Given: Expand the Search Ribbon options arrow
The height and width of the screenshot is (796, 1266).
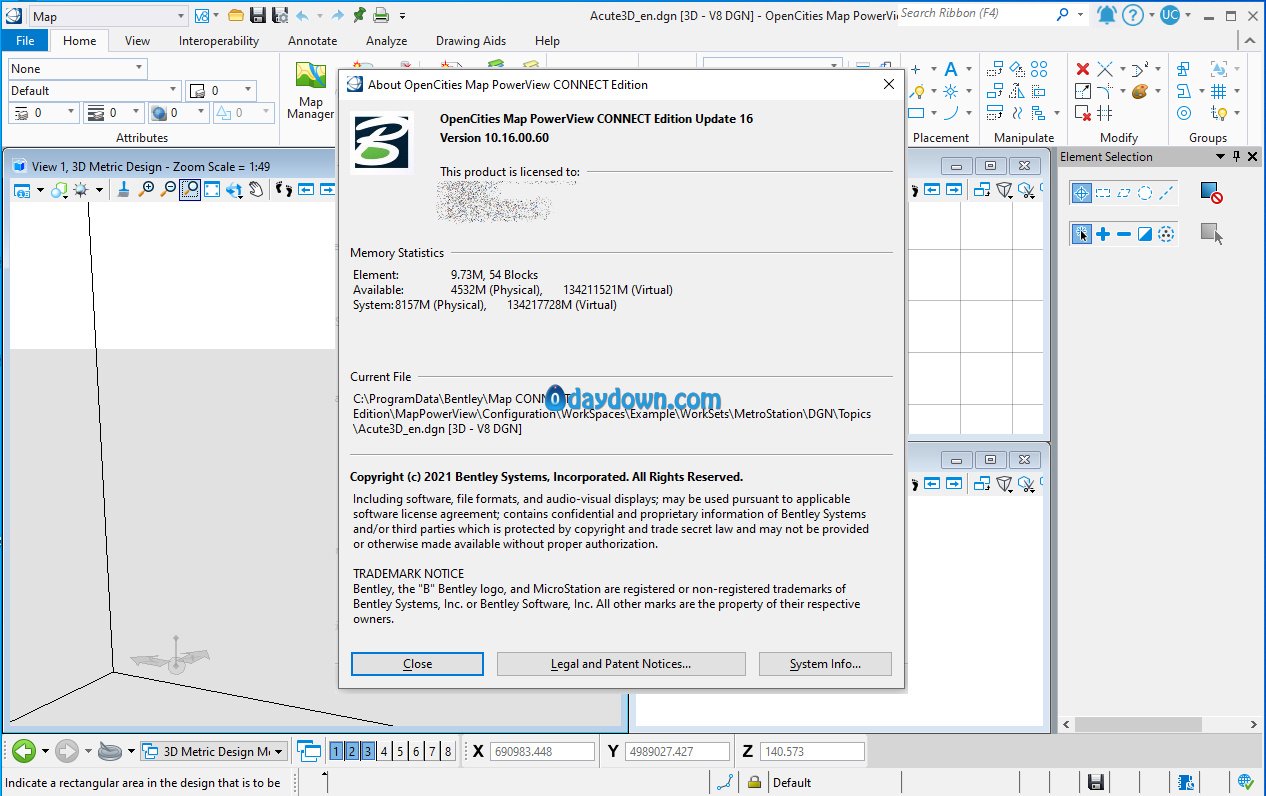Looking at the screenshot, I should point(1081,15).
